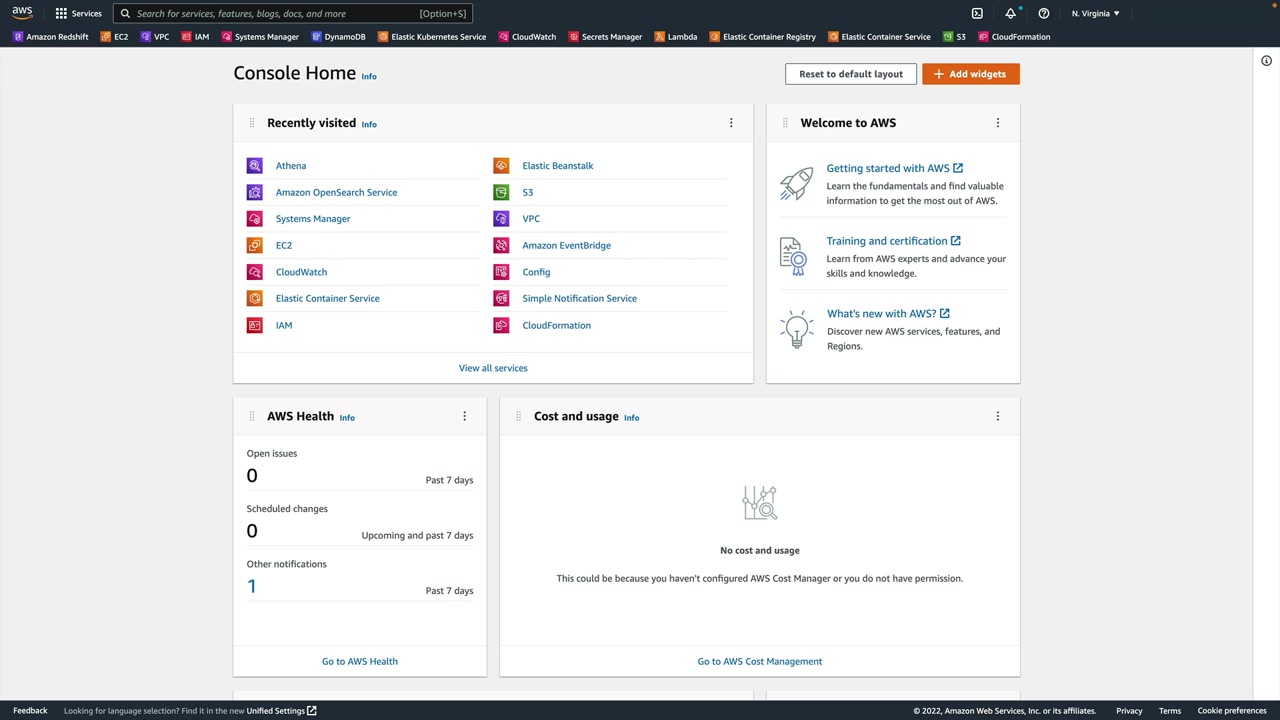Click the Scheduled changes count 0
This screenshot has width=1280, height=720.
coord(252,531)
